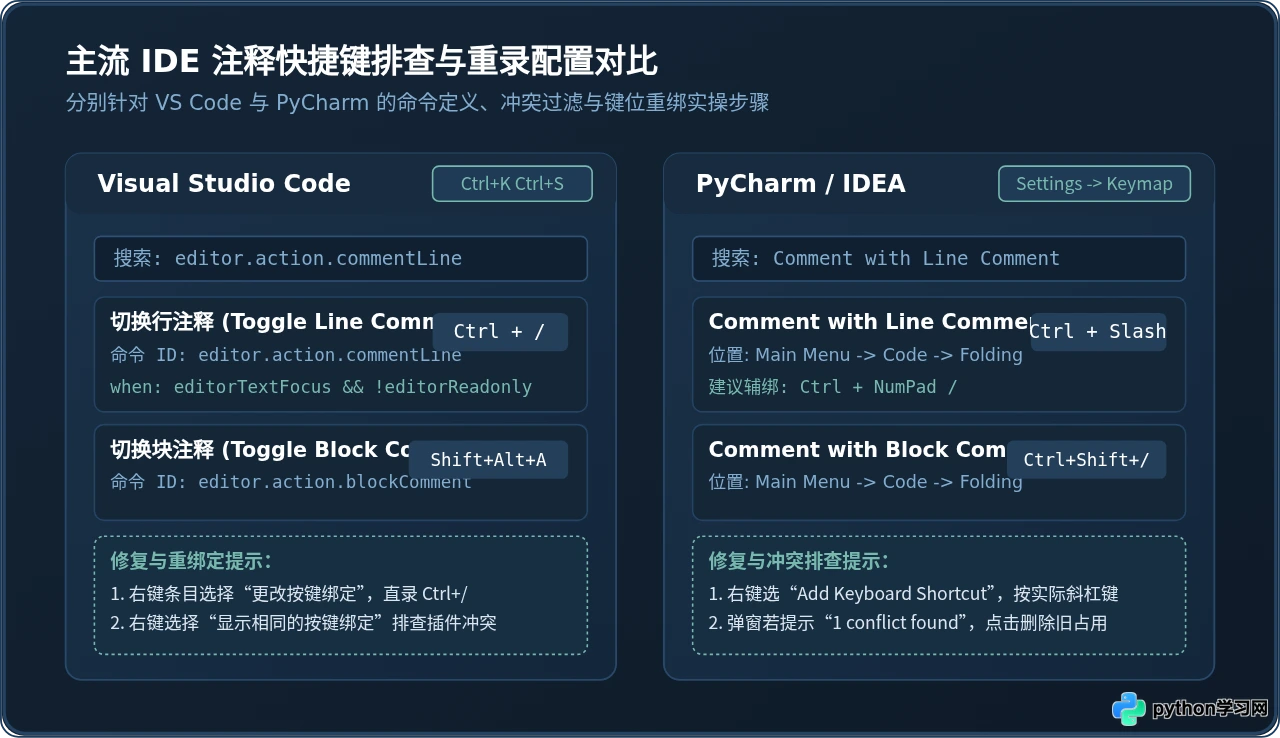Click the Add Keyboard Shortcut tip line
The height and width of the screenshot is (738, 1280).
pos(913,594)
